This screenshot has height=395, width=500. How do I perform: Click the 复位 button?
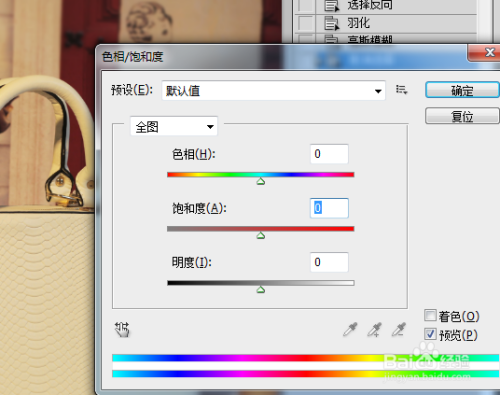tap(462, 116)
